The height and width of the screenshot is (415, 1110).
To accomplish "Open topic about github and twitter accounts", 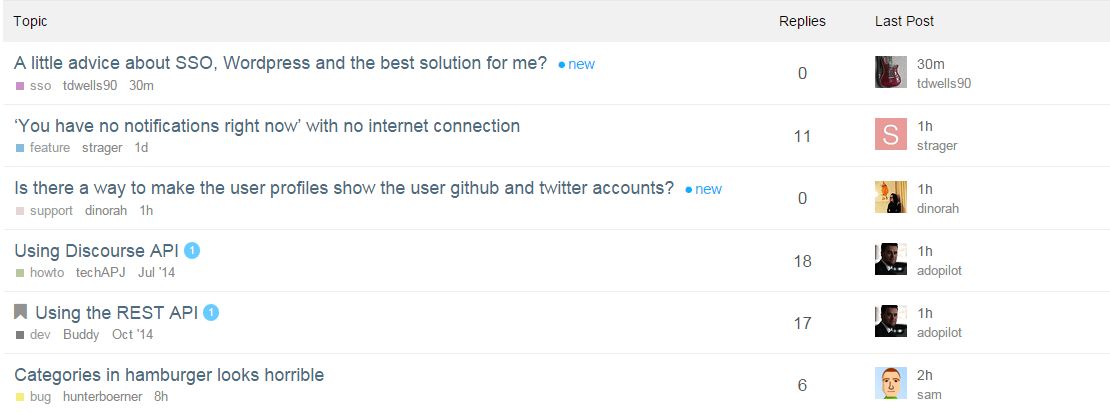I will [x=344, y=188].
